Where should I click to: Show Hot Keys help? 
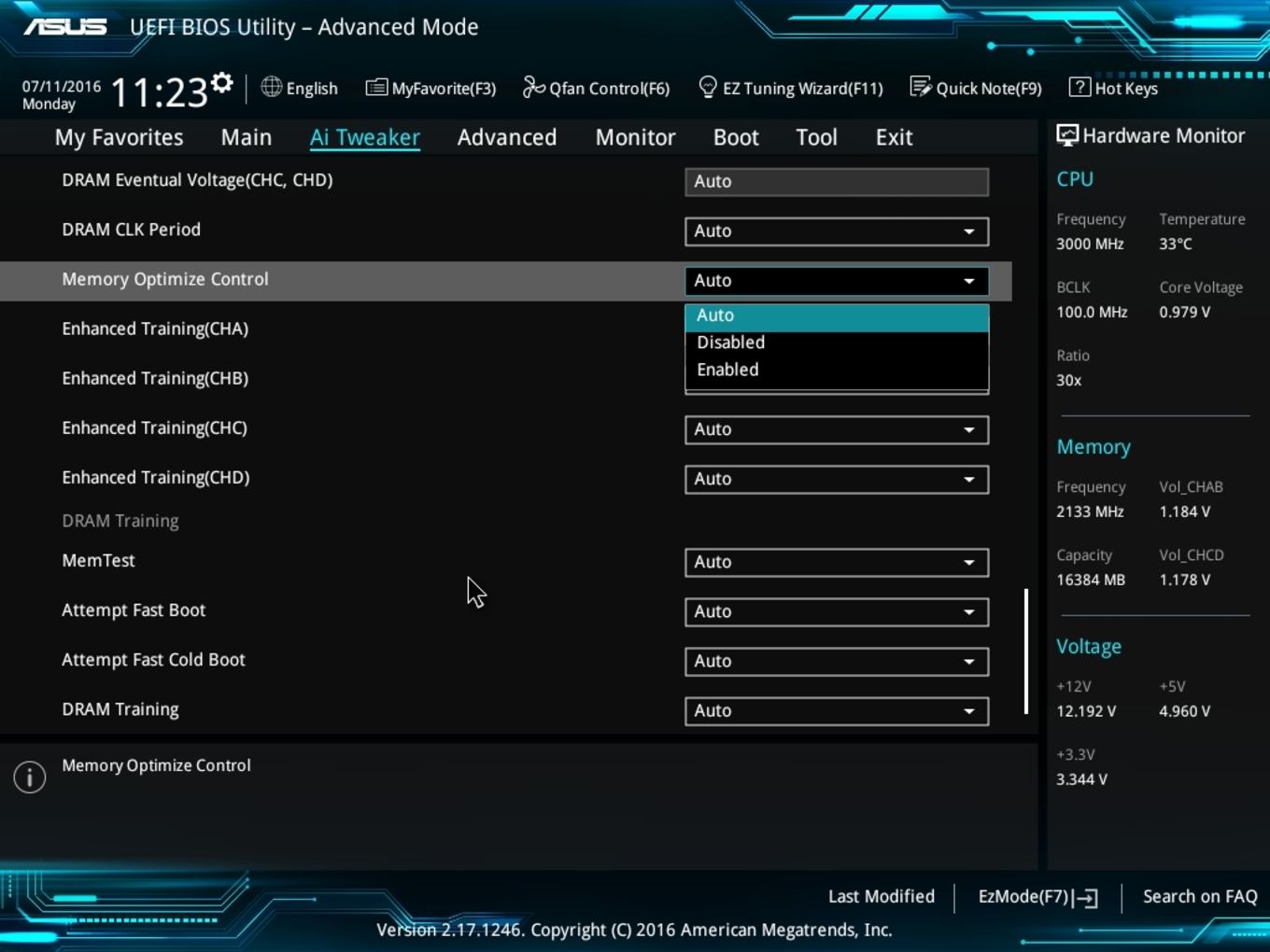(x=1113, y=88)
